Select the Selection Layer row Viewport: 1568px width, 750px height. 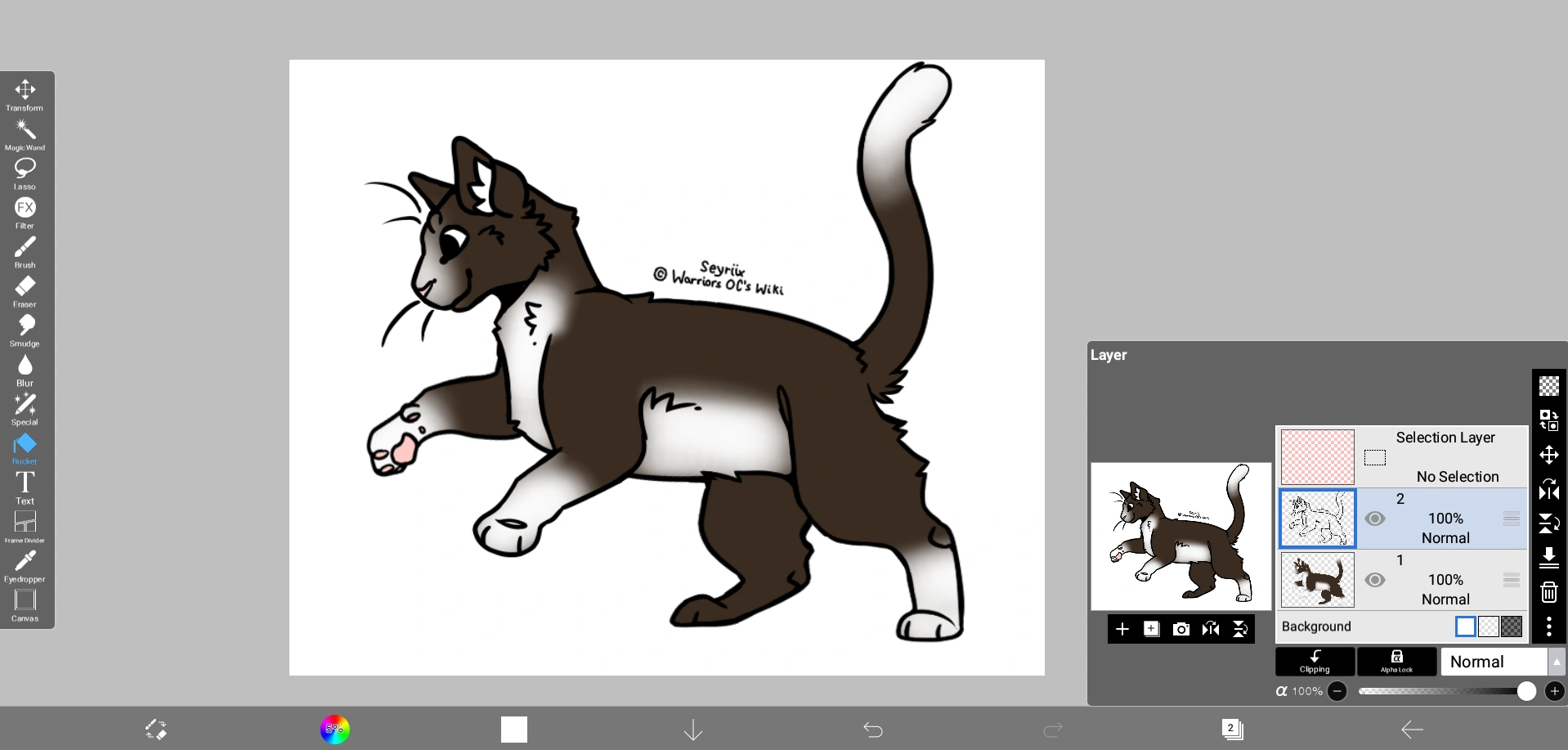coord(1402,457)
